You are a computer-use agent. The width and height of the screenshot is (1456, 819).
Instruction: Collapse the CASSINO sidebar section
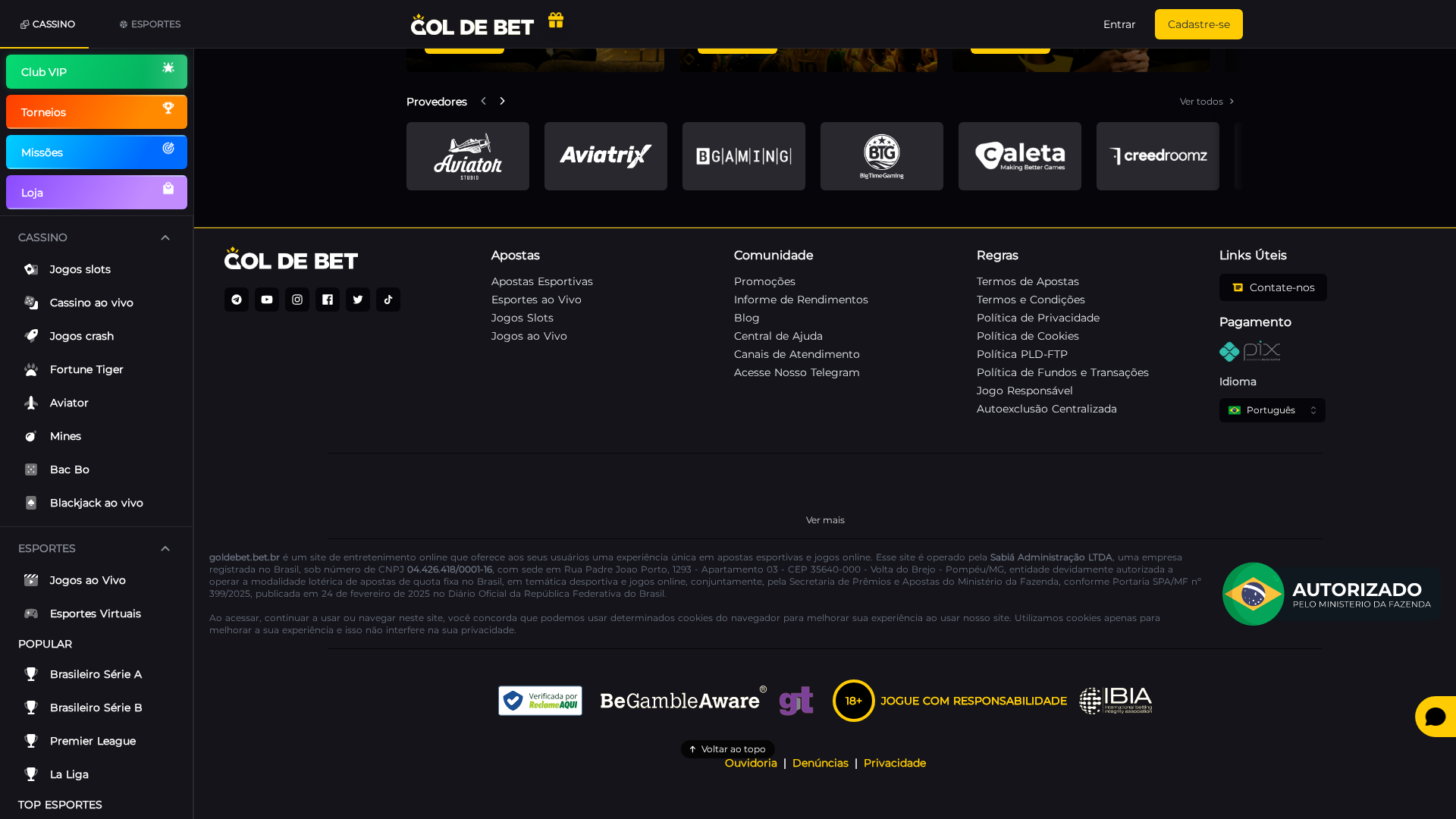[165, 238]
